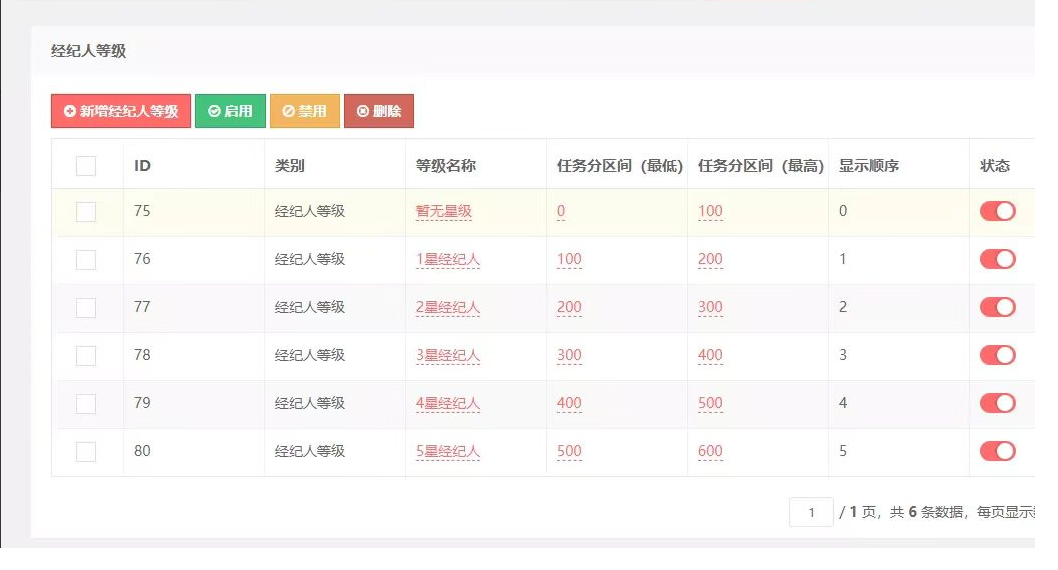Tick the select-all checkbox in table header

86,166
